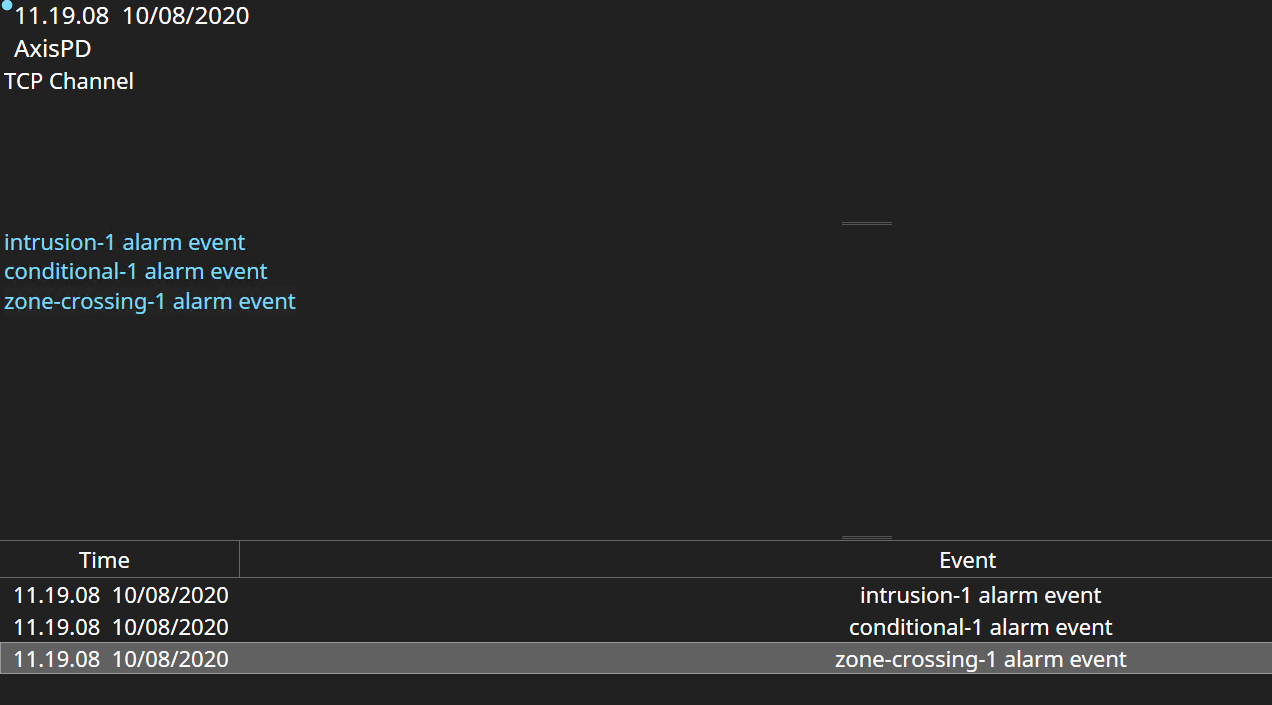Select the intrusion-1 alarm event table row

pyautogui.click(x=980, y=596)
